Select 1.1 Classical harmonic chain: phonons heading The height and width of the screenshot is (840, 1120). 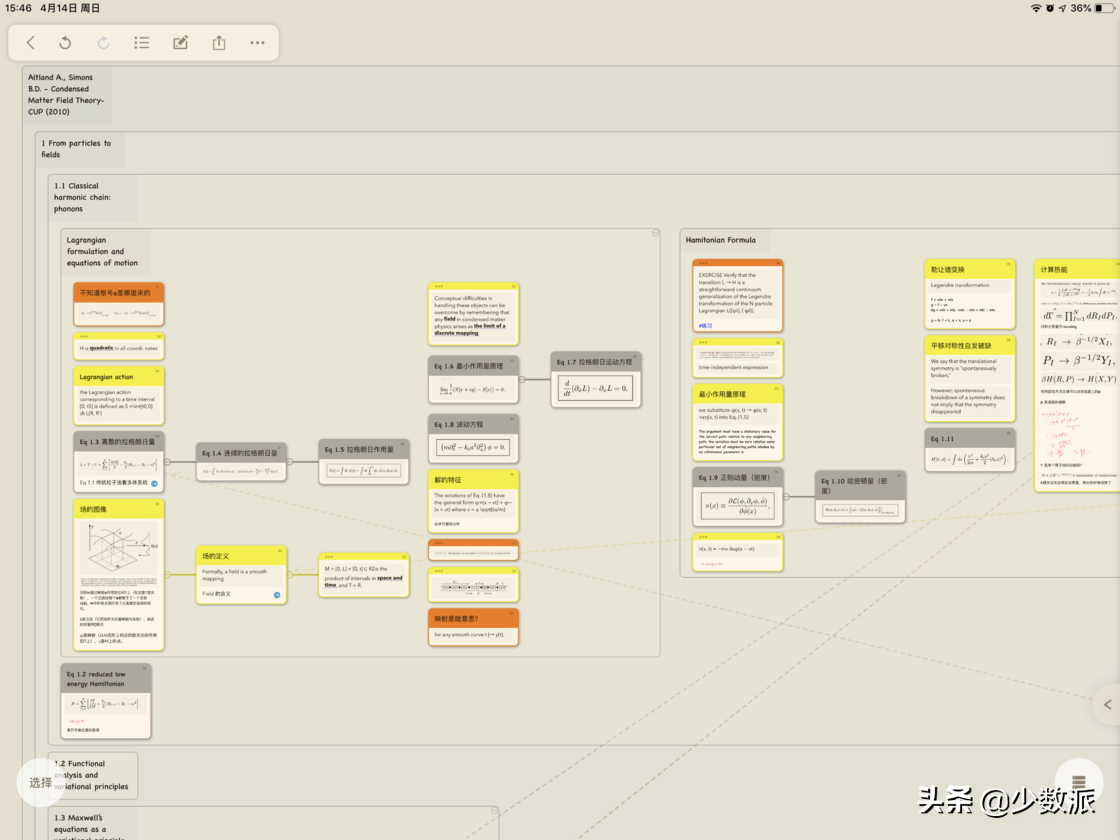tap(82, 197)
